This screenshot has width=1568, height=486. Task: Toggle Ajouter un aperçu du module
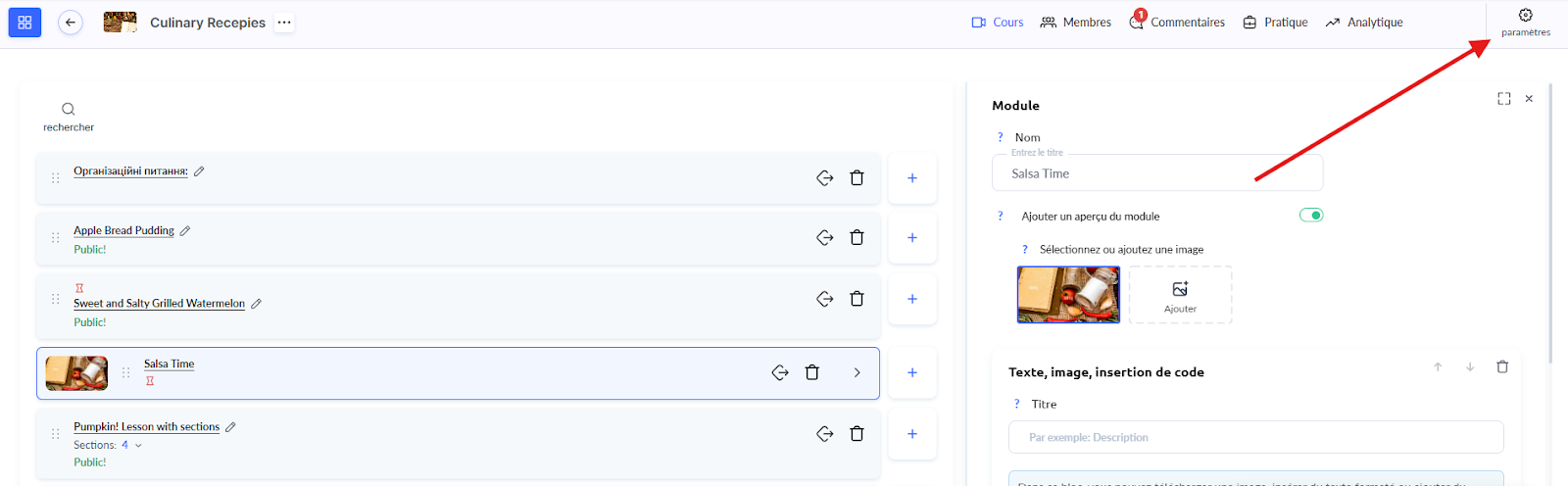coord(1310,216)
